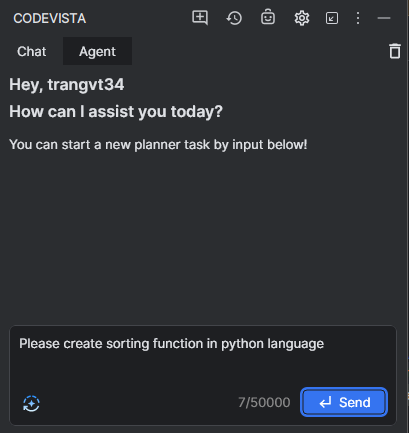Click the arrow-in-box window icon
409x433 pixels.
click(x=332, y=18)
